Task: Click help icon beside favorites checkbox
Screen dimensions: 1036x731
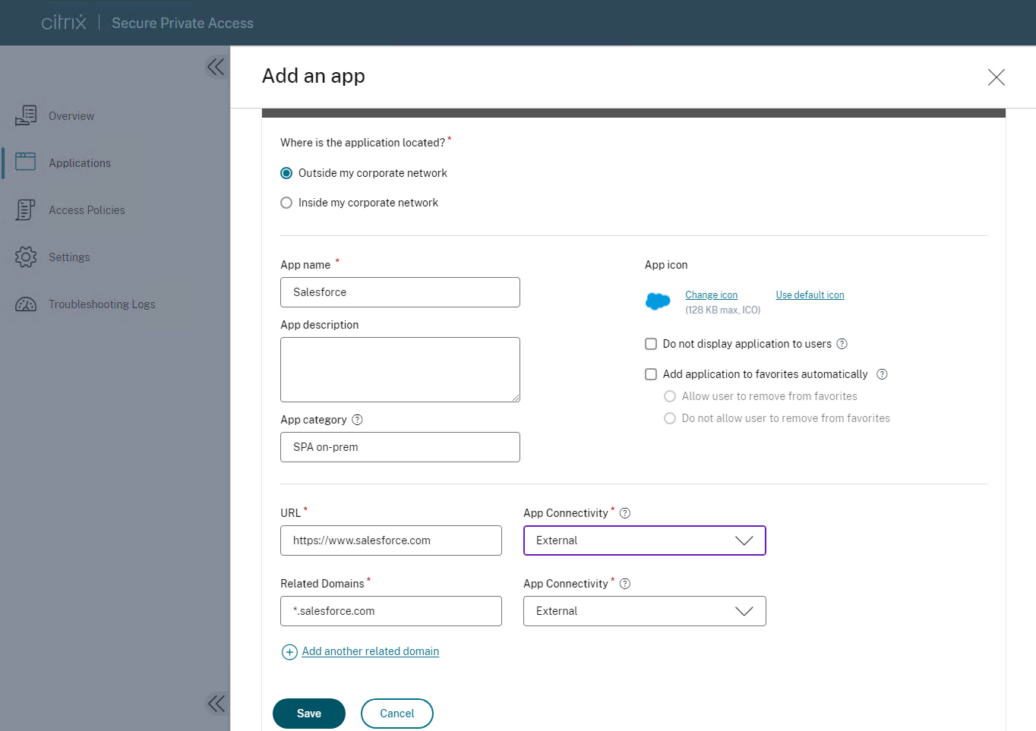Action: 882,374
